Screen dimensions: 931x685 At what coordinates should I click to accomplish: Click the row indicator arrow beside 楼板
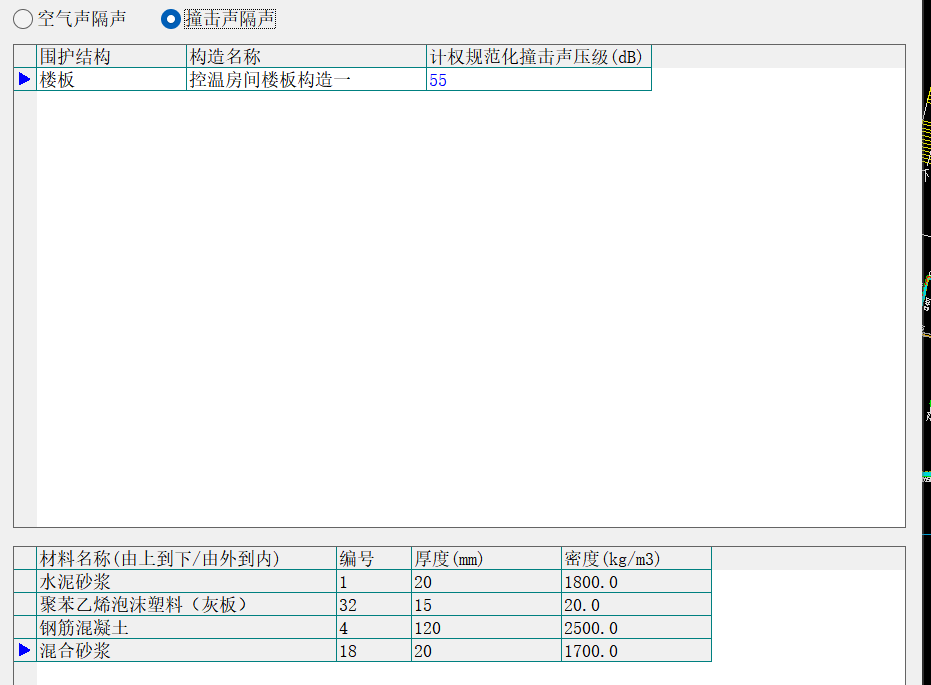25,80
